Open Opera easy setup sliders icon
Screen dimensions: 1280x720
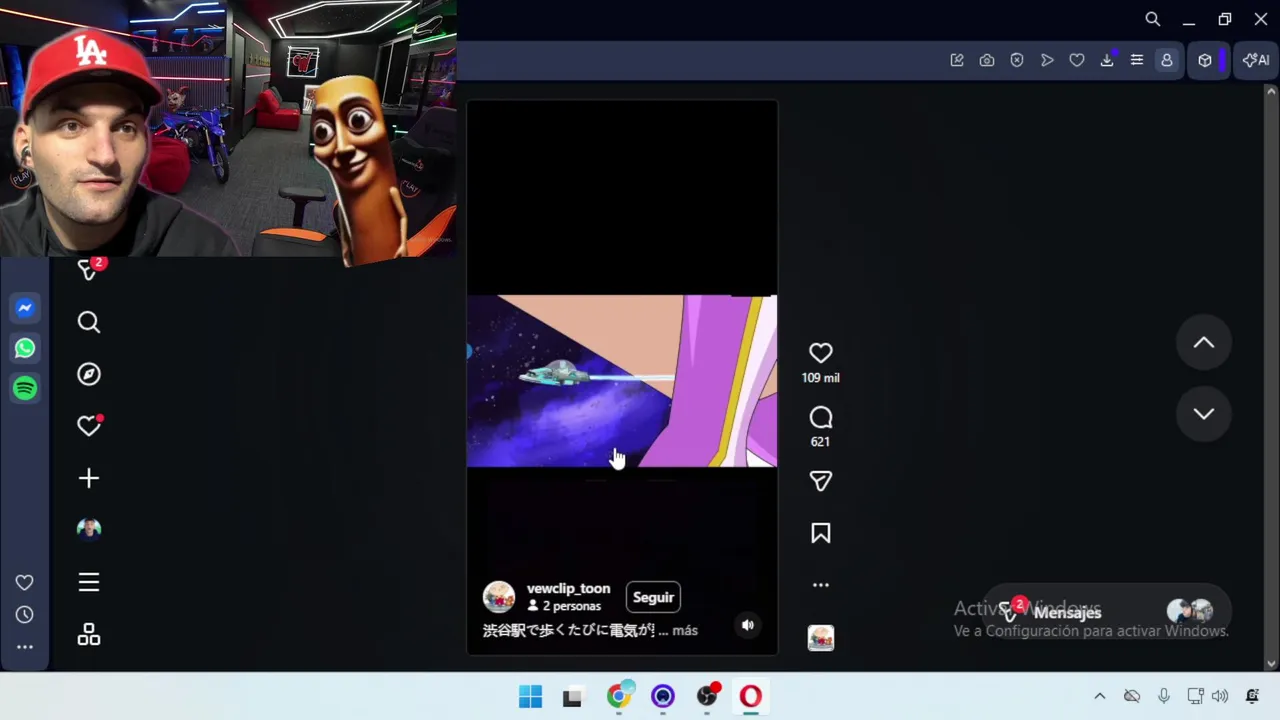click(x=1137, y=60)
